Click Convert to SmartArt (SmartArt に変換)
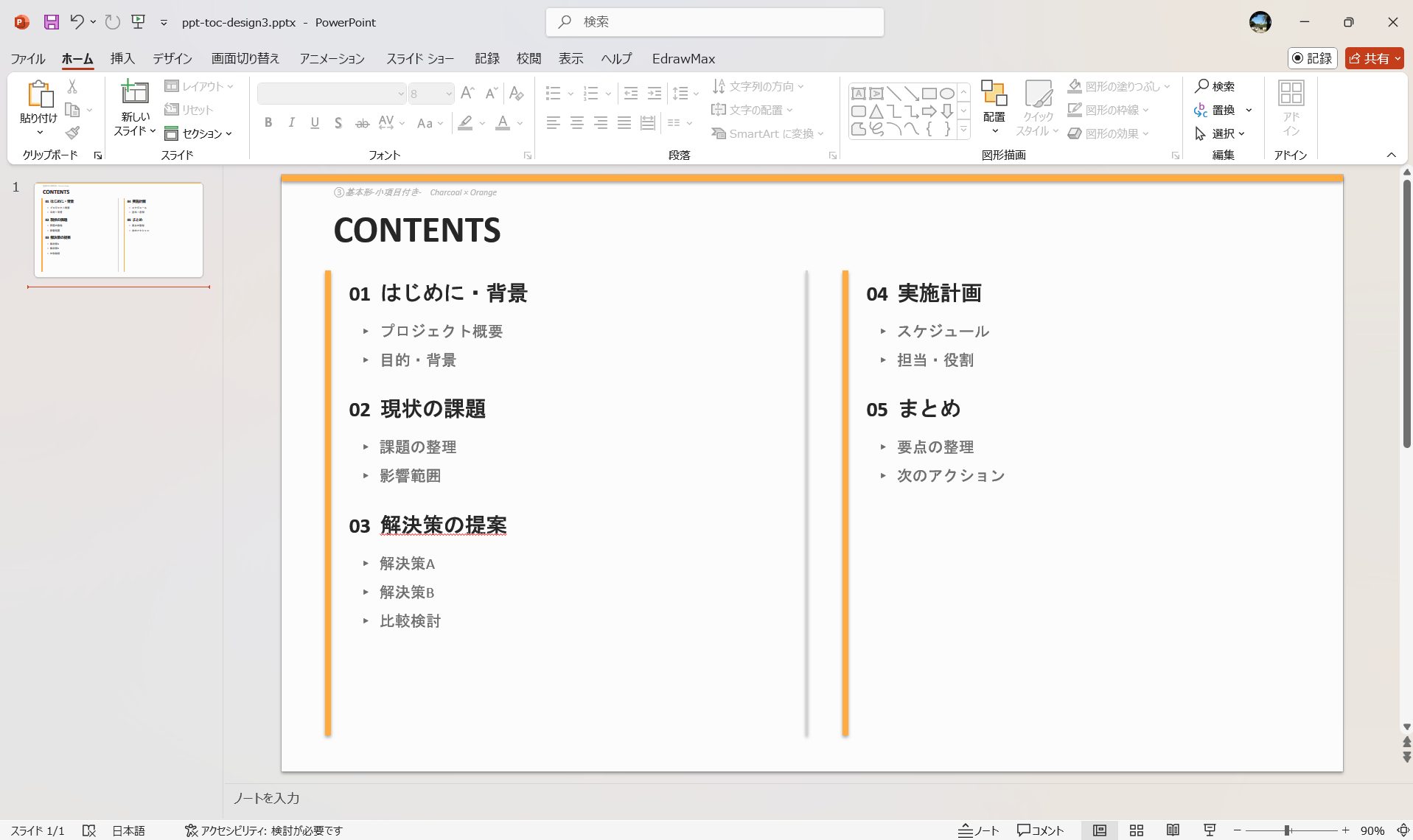Image resolution: width=1413 pixels, height=840 pixels. 767,133
